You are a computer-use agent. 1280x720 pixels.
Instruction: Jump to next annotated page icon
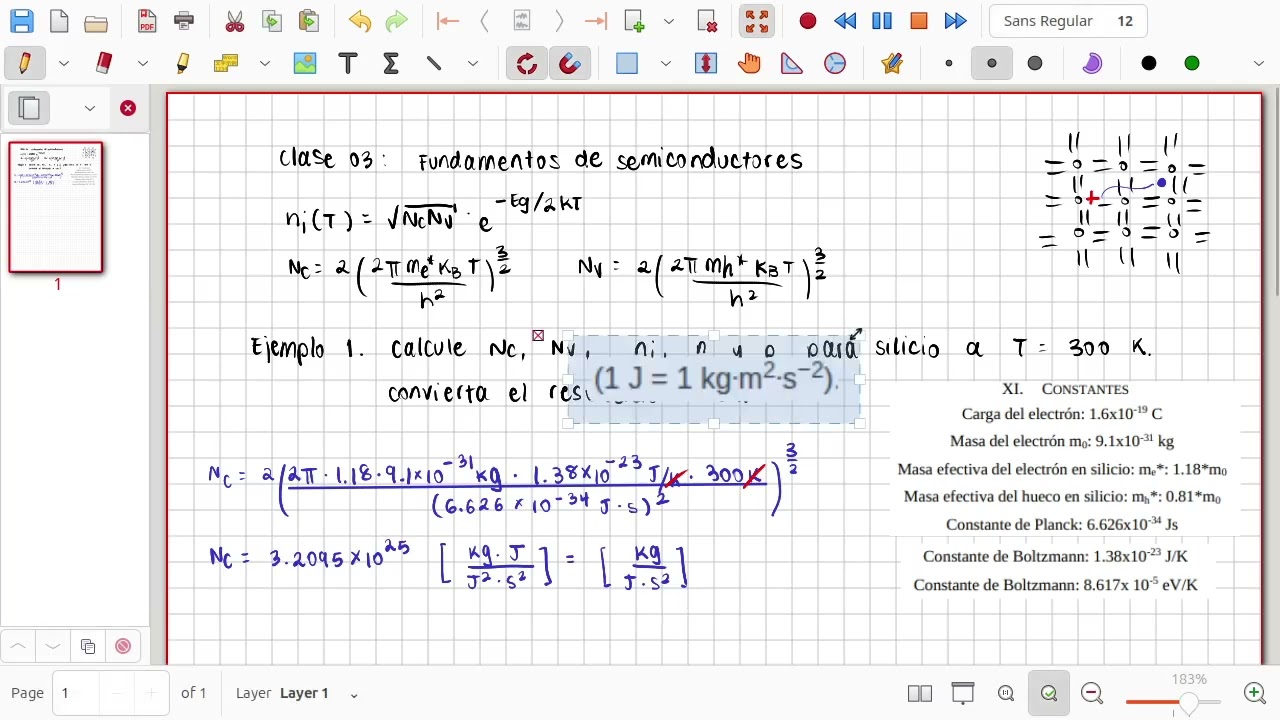click(x=521, y=21)
